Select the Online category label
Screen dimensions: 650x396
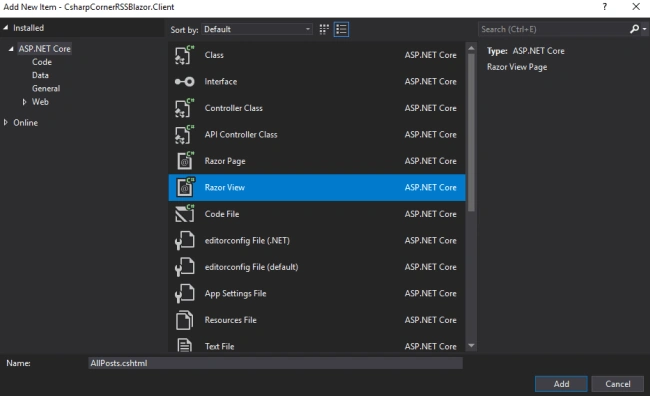pos(26,122)
